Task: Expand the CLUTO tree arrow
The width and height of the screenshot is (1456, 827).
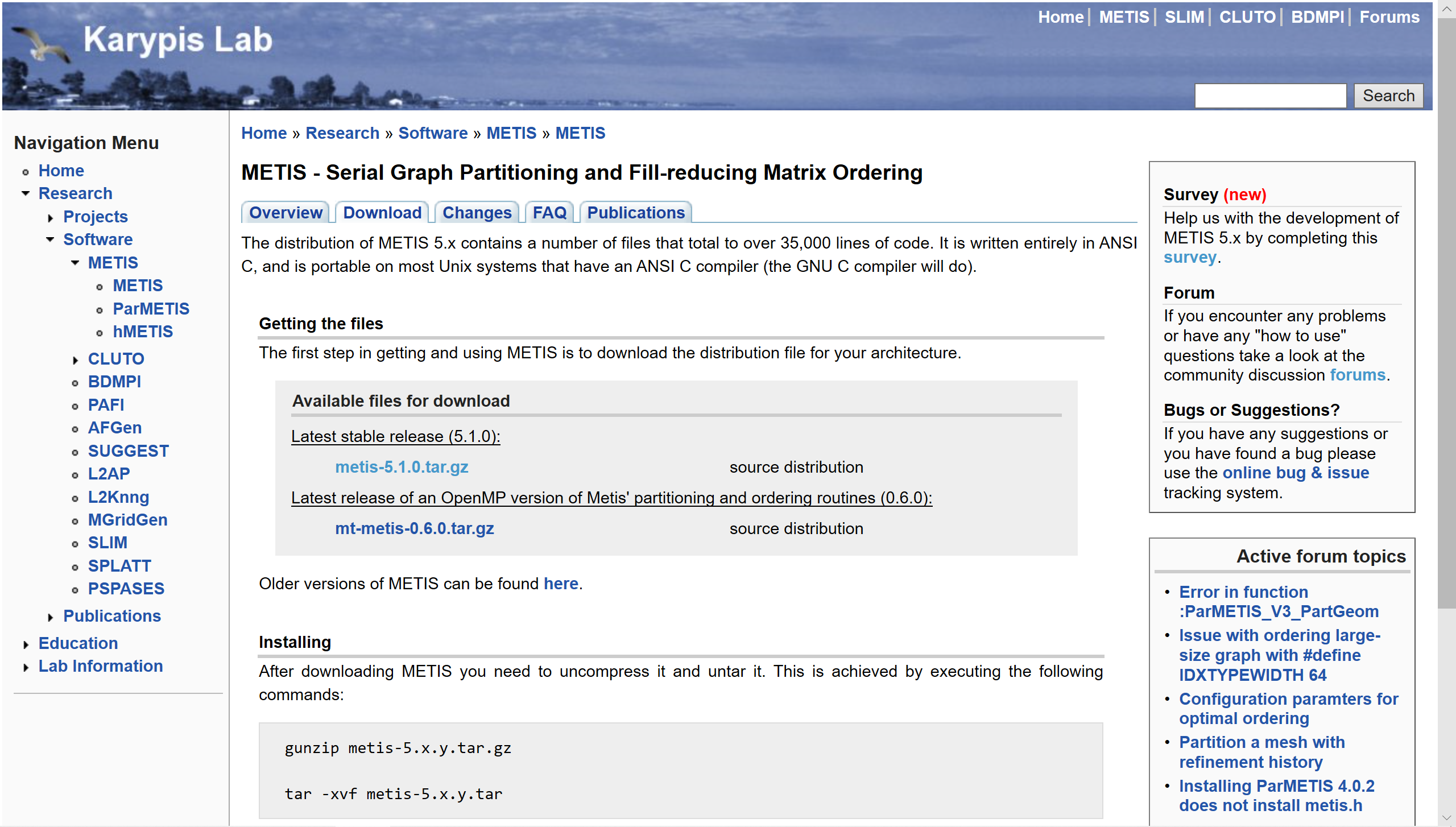Action: [x=75, y=360]
